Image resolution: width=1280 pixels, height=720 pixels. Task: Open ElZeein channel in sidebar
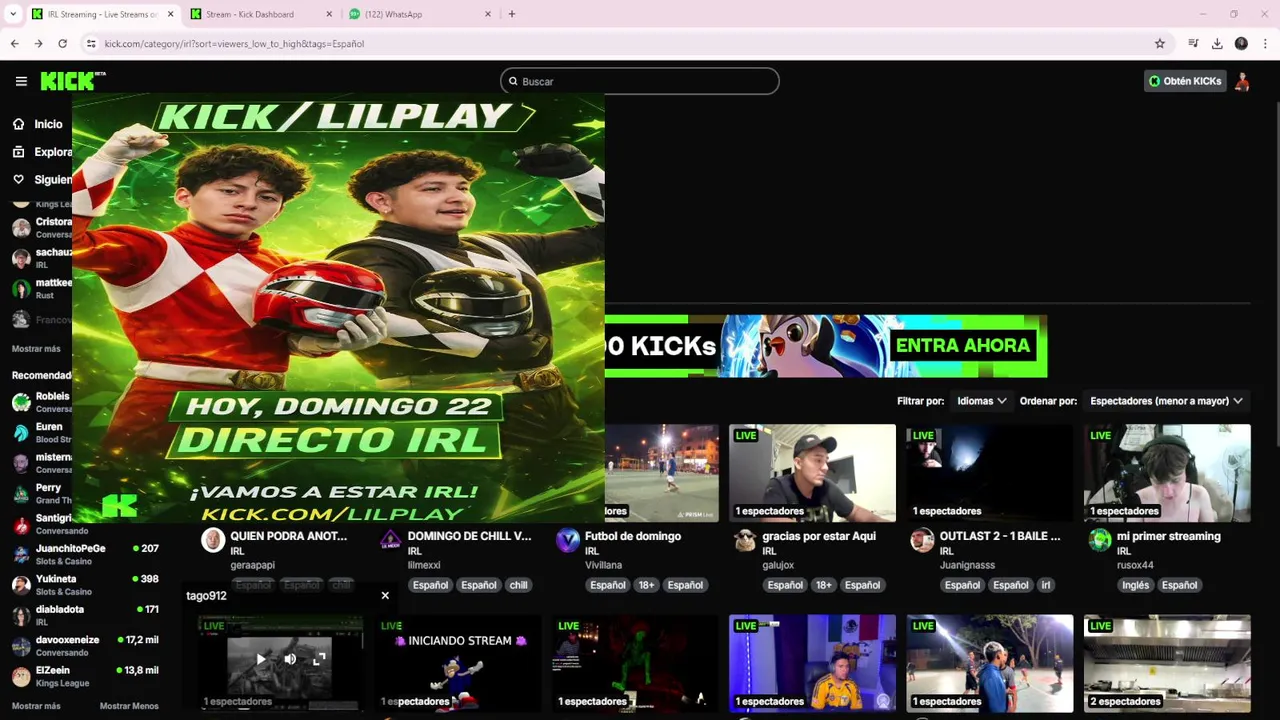(86, 676)
